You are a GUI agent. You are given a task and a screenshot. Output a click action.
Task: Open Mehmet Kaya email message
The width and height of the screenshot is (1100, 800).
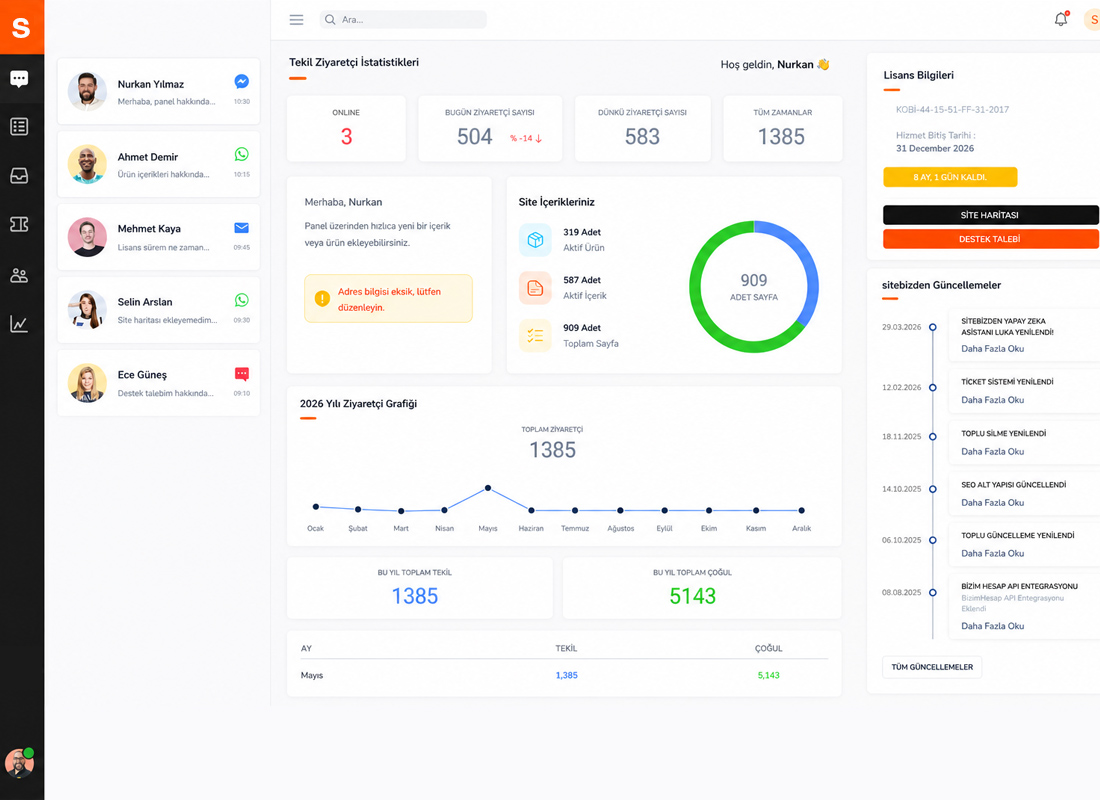(x=159, y=237)
